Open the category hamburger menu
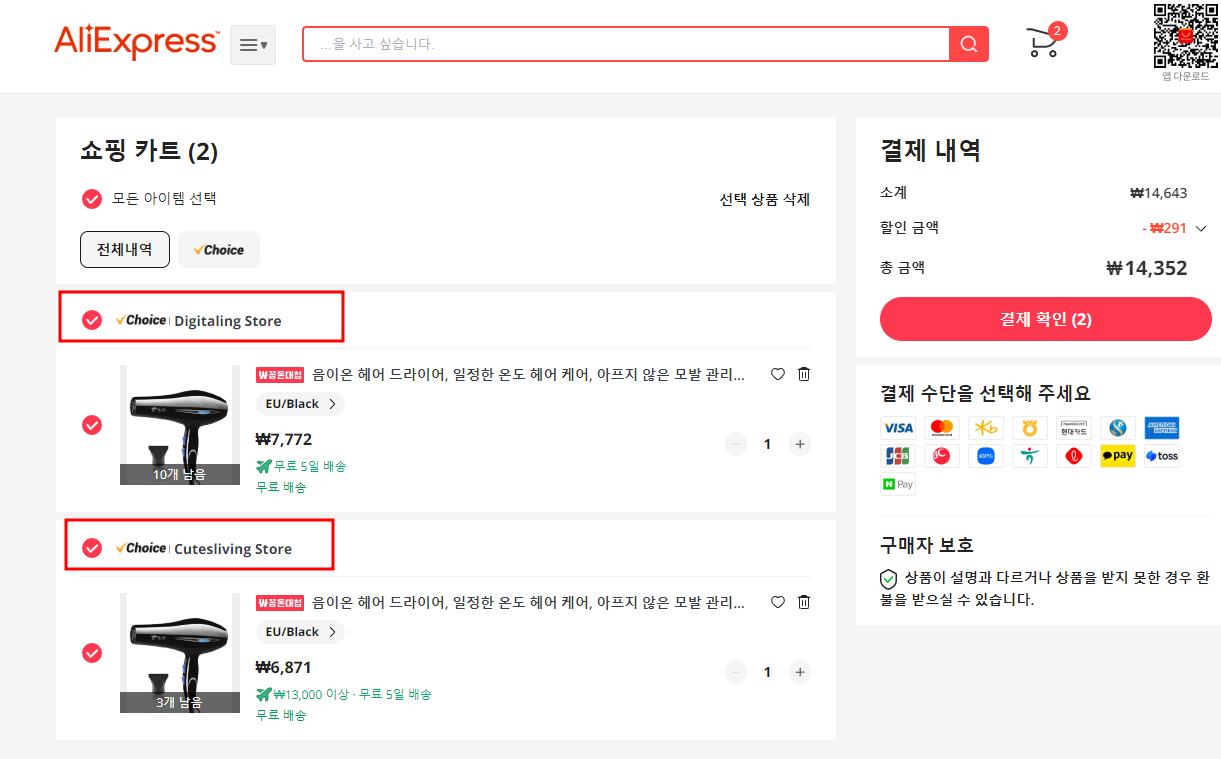Screen dimensions: 1221x759 click(x=253, y=45)
